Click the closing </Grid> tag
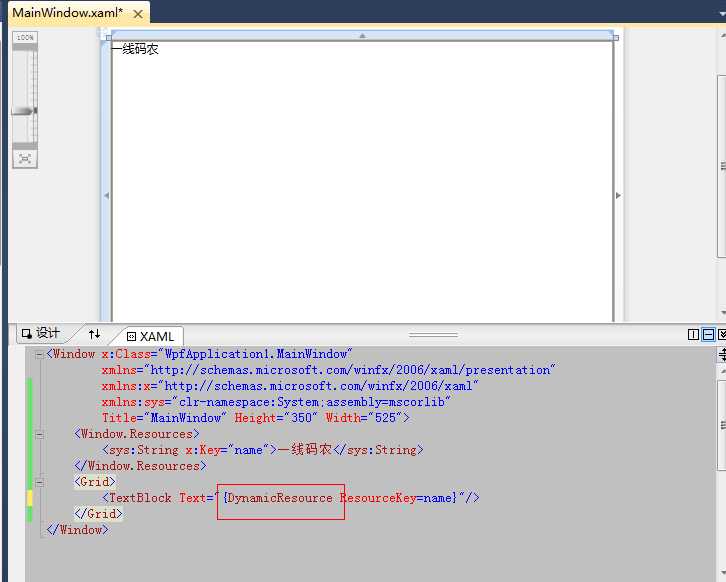This screenshot has width=726, height=582. pyautogui.click(x=99, y=514)
